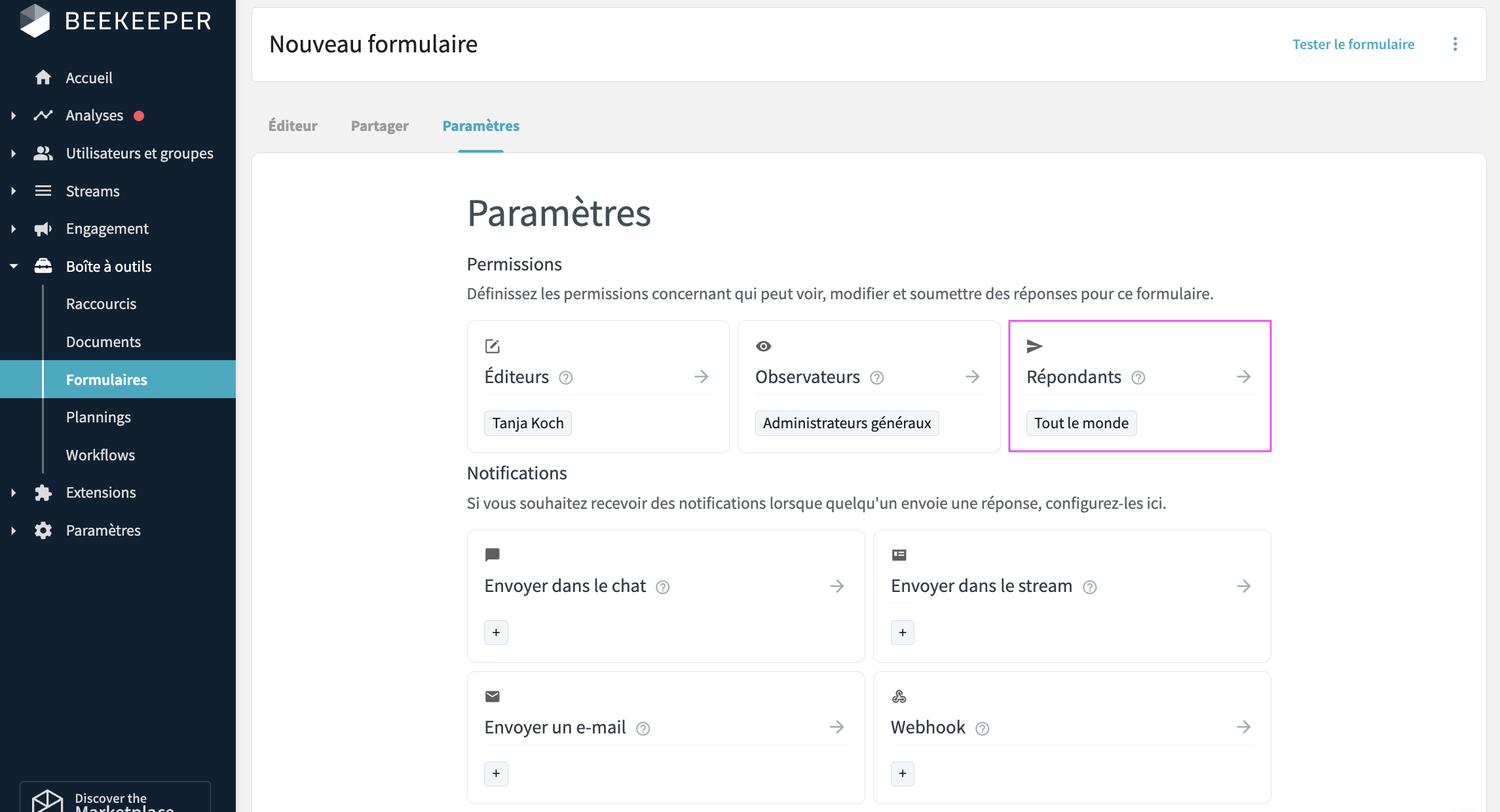Click the Tout le monde tag
This screenshot has height=812, width=1500.
click(x=1081, y=423)
